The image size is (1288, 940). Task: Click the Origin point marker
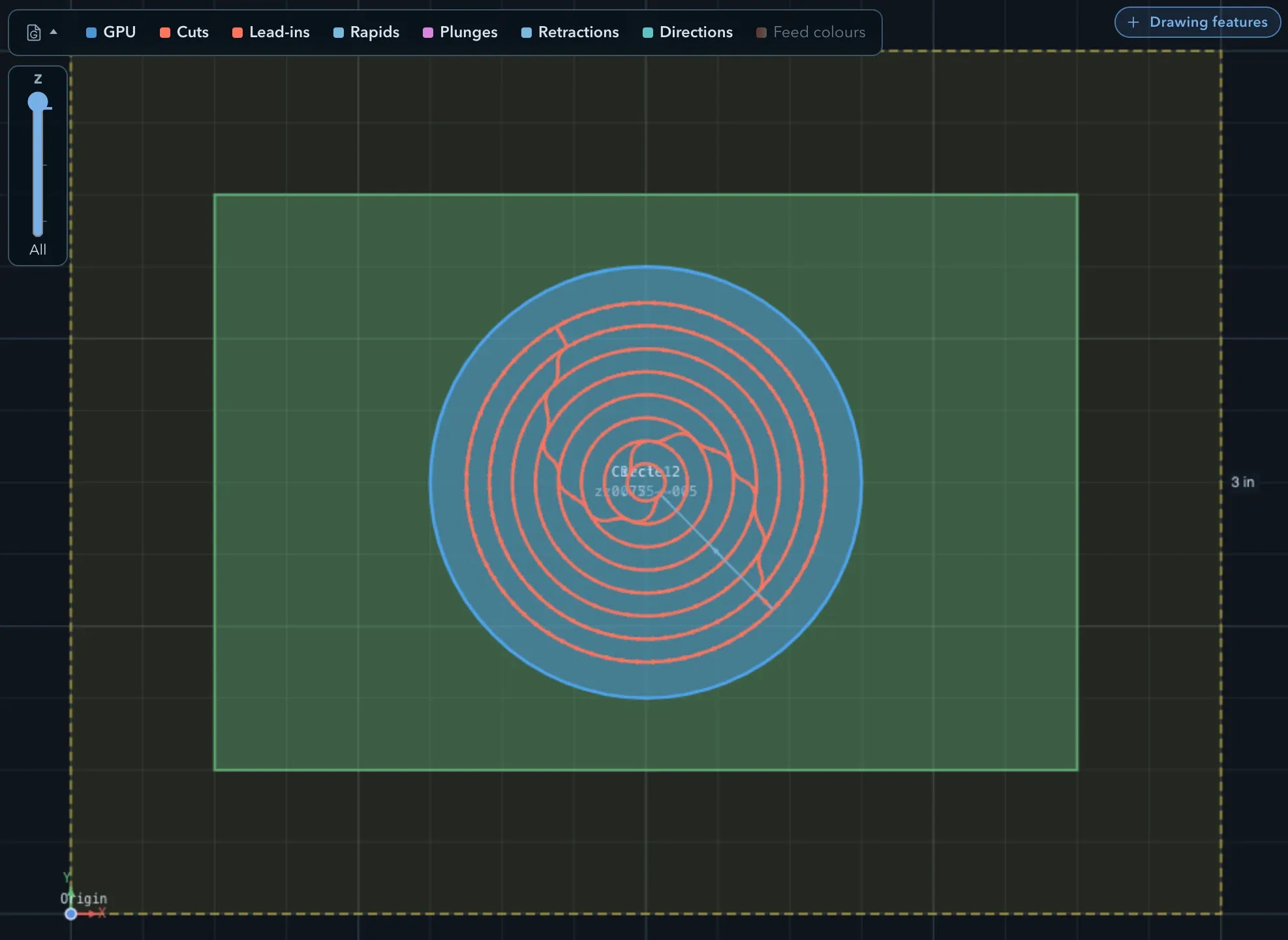click(x=71, y=914)
